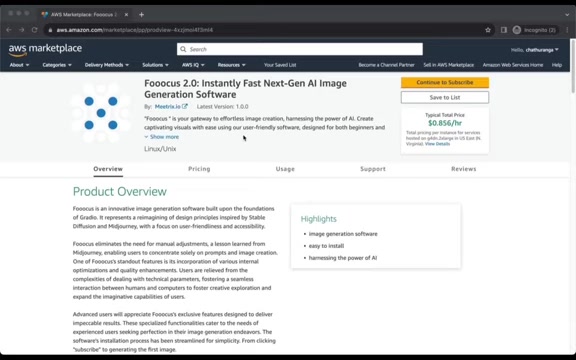
Task: Go back with the browser back arrow
Action: point(9,30)
